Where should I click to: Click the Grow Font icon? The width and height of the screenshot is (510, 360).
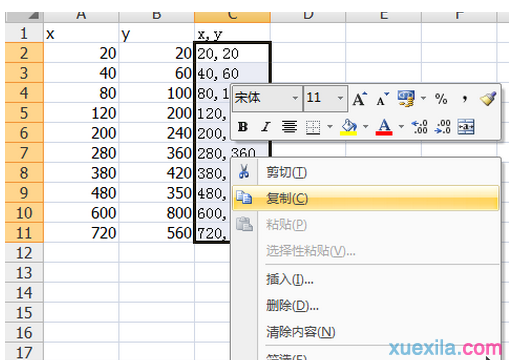tap(360, 99)
